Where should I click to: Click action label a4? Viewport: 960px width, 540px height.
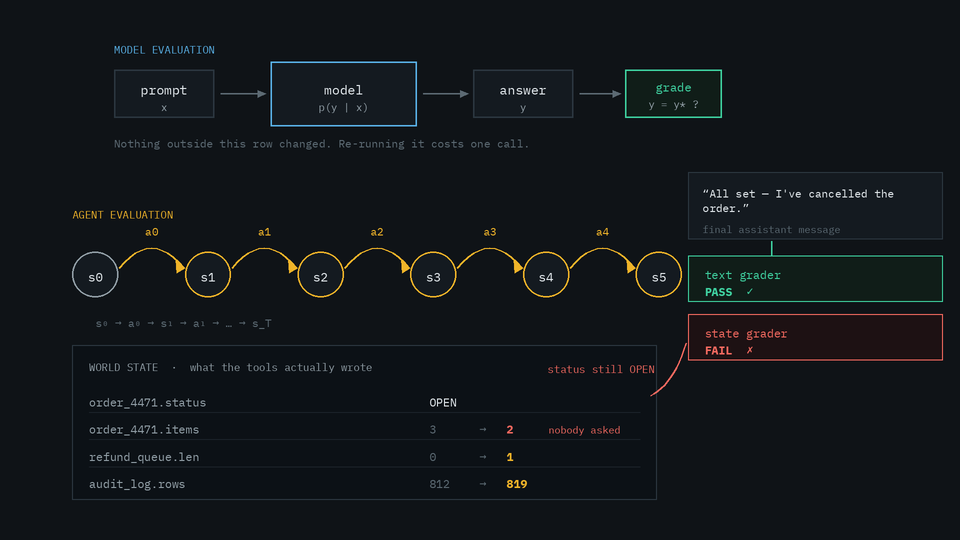pyautogui.click(x=602, y=232)
